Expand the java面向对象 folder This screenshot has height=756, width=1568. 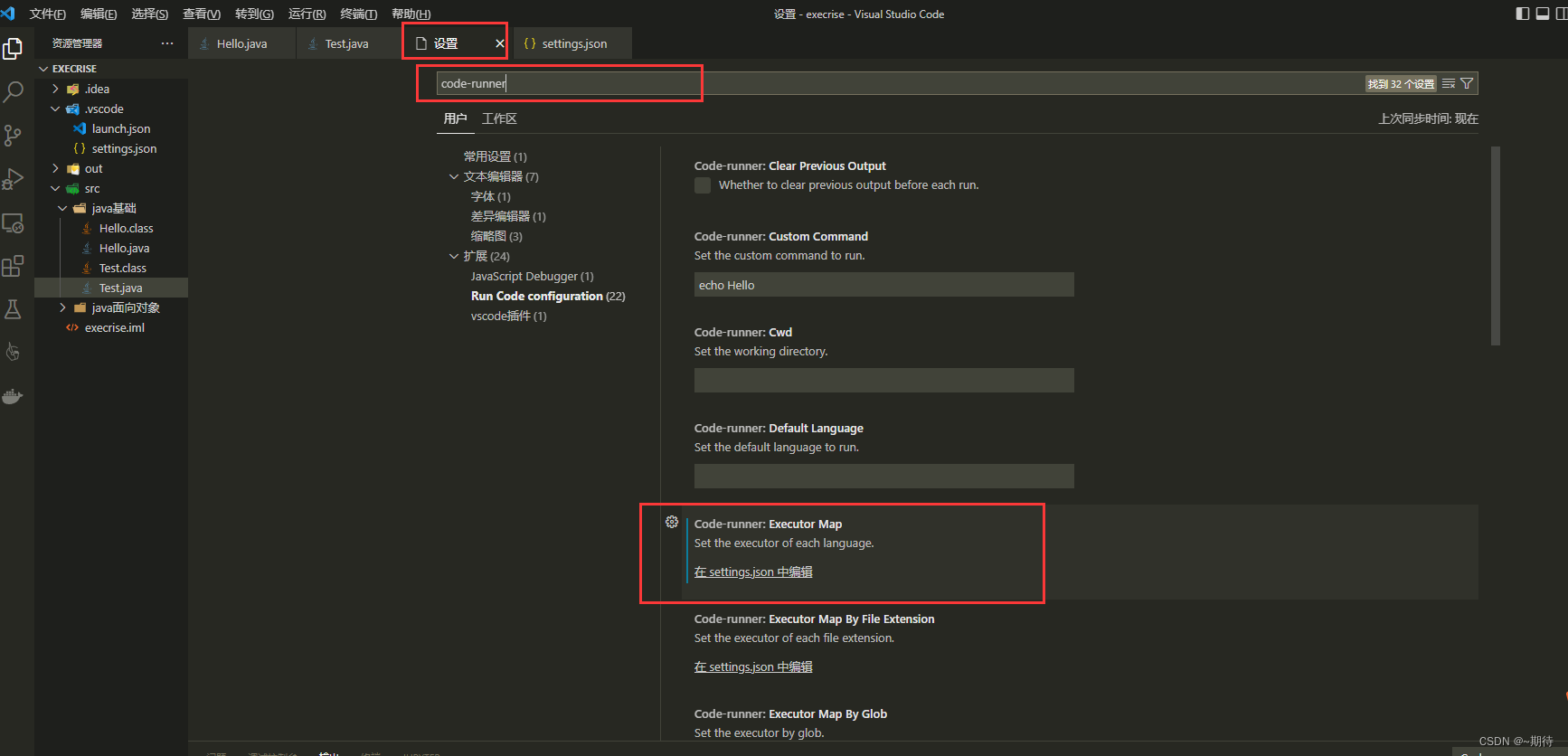[x=62, y=307]
